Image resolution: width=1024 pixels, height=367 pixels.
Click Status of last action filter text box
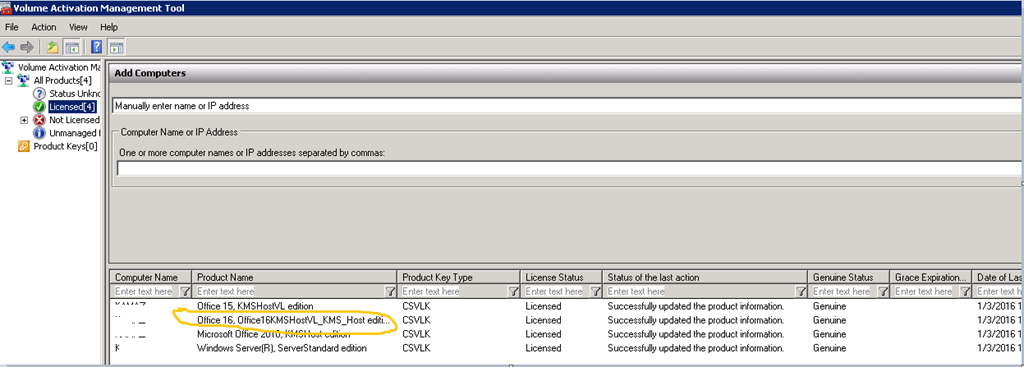coord(699,291)
